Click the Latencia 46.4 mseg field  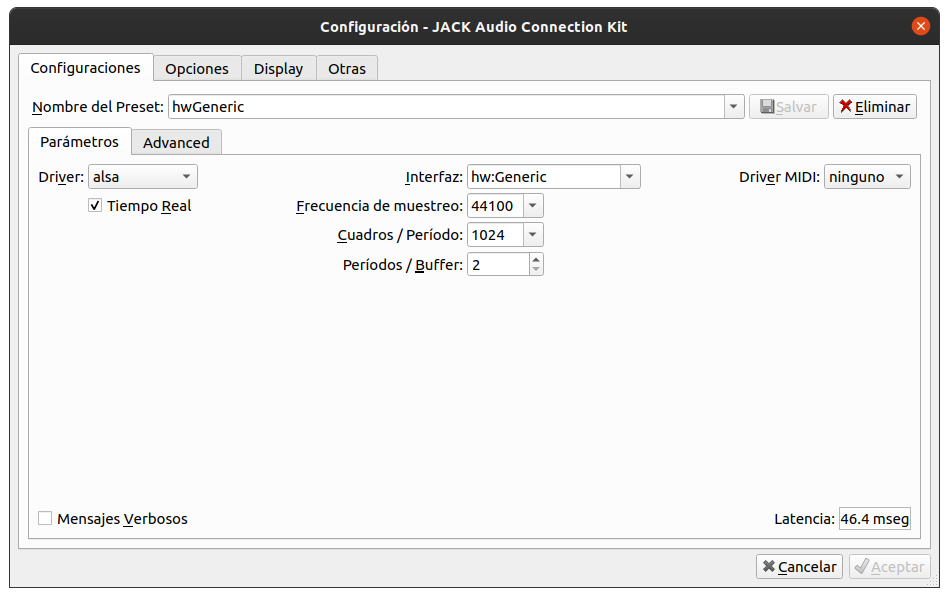coord(875,519)
